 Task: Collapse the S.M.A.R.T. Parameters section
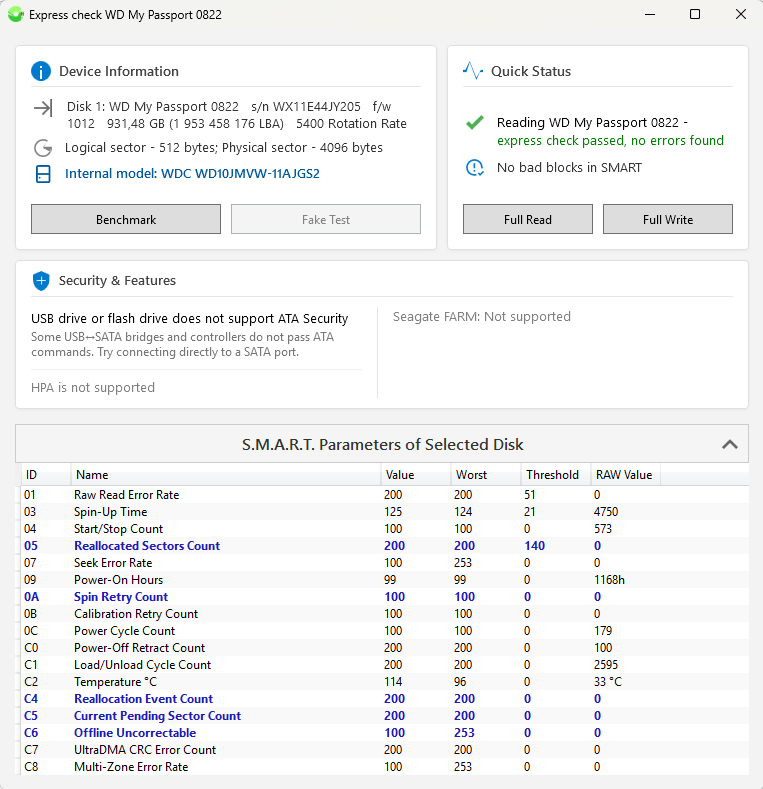click(730, 444)
